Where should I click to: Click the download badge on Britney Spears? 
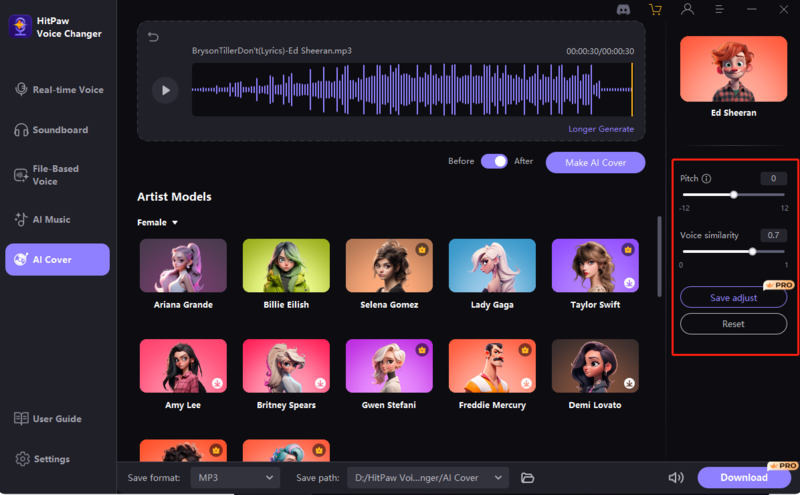pyautogui.click(x=320, y=383)
